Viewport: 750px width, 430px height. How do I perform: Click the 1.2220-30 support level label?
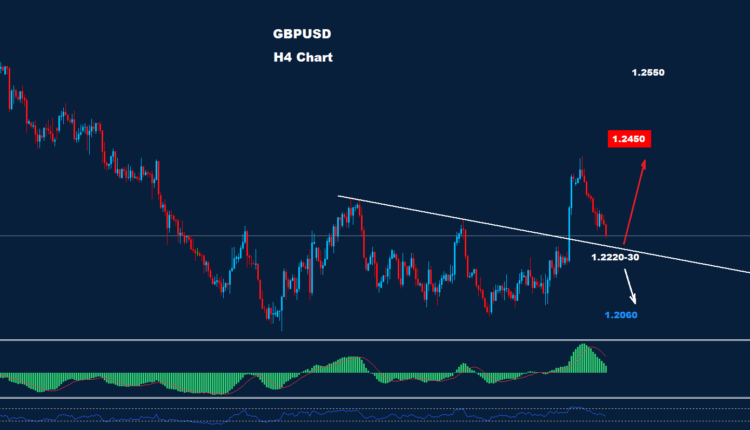click(x=615, y=257)
